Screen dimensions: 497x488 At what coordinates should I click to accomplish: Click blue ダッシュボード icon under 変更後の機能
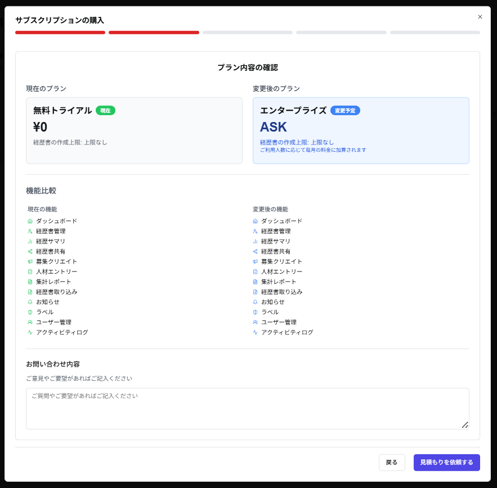(255, 221)
